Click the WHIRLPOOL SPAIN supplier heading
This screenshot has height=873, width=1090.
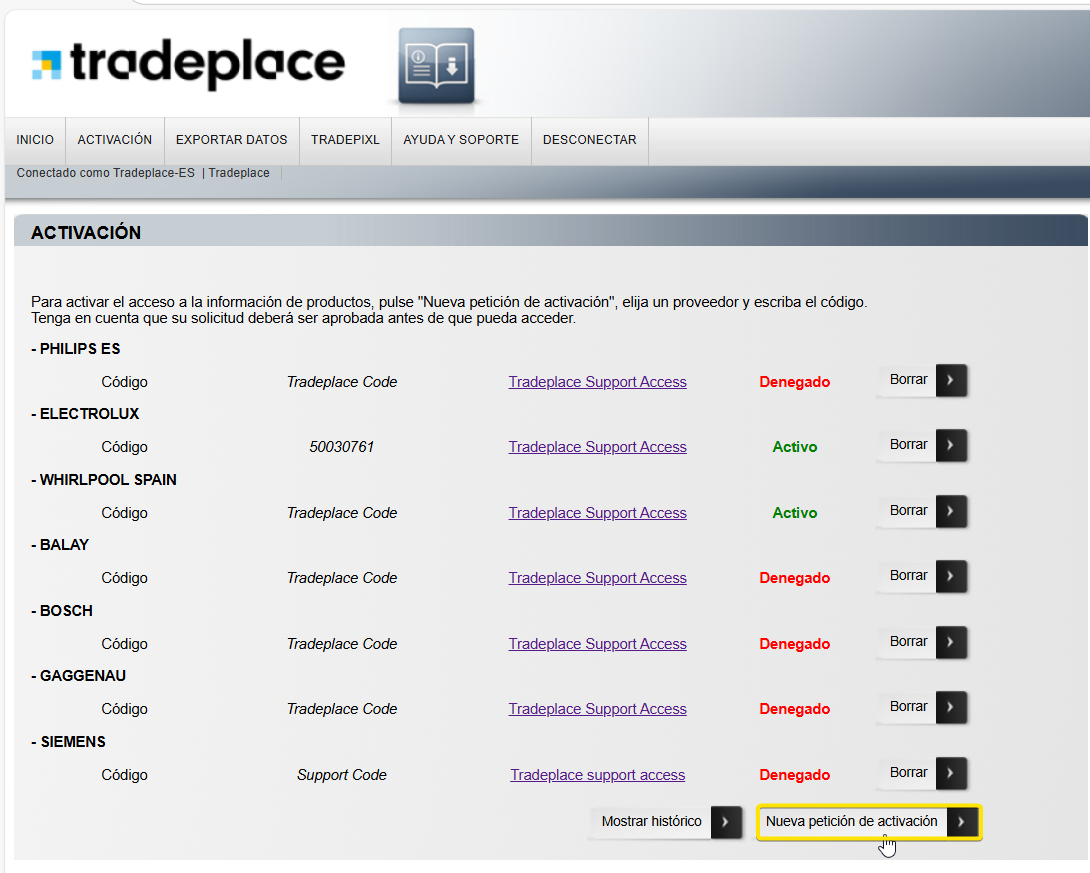click(104, 480)
